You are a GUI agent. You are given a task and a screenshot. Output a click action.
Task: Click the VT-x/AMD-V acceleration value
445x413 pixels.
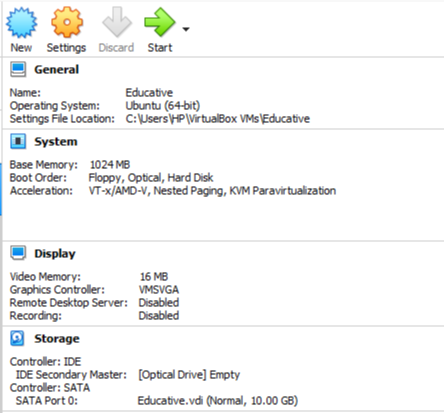click(x=212, y=191)
